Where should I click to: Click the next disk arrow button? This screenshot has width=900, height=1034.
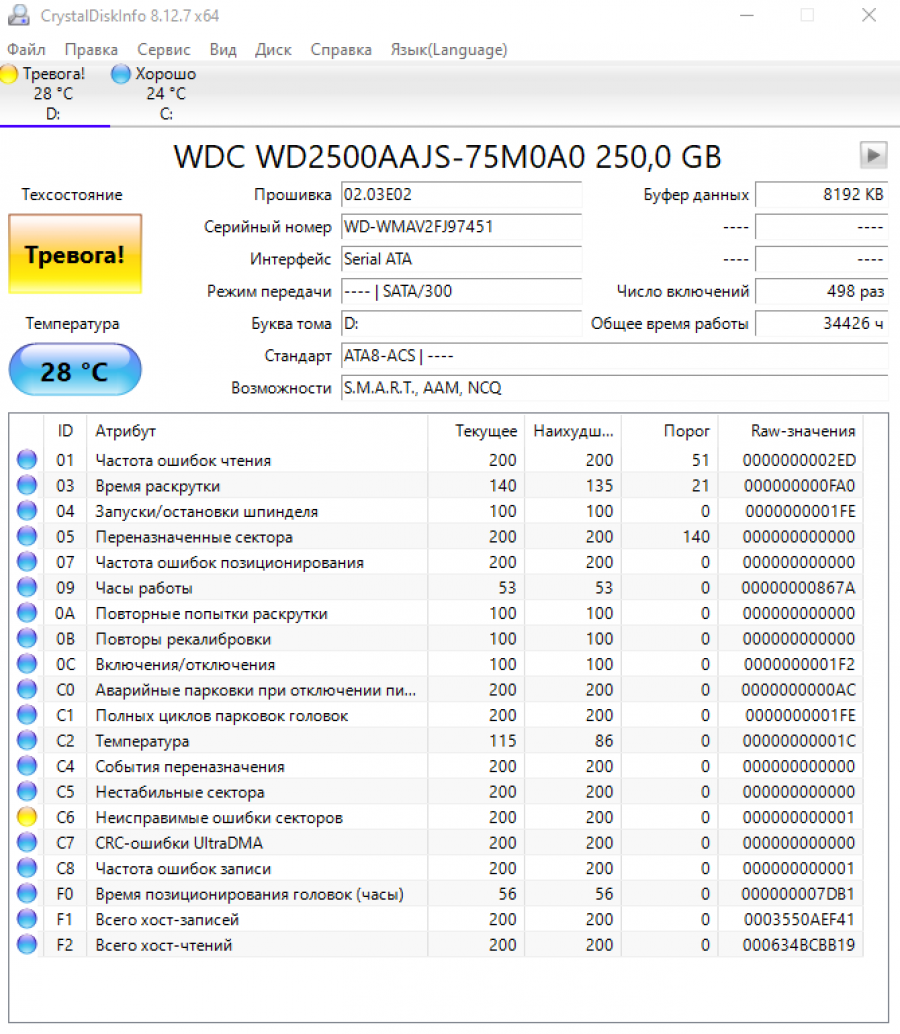[x=873, y=155]
